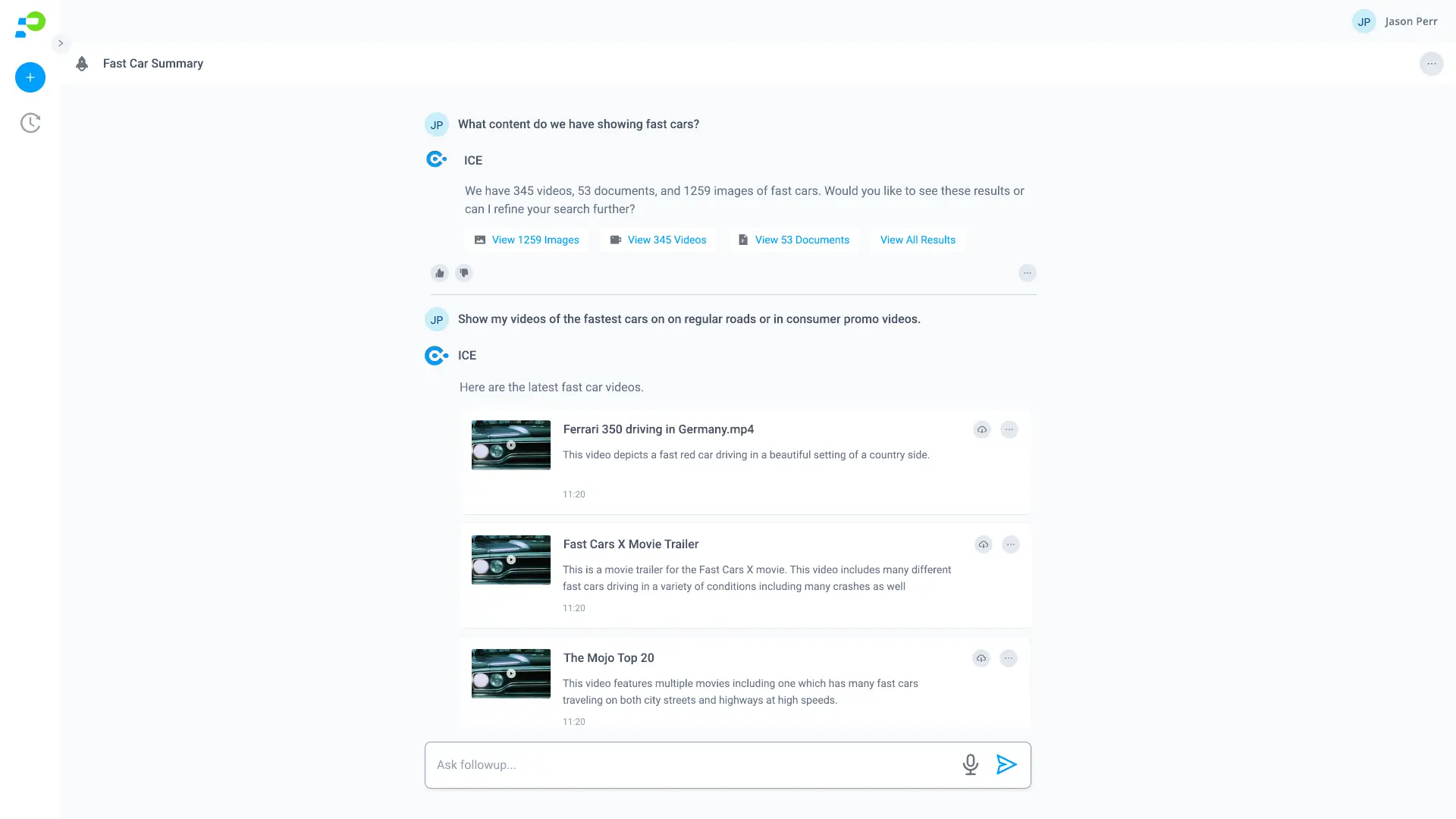Open The Mojo Top 20 title
The height and width of the screenshot is (819, 1456).
pos(608,658)
